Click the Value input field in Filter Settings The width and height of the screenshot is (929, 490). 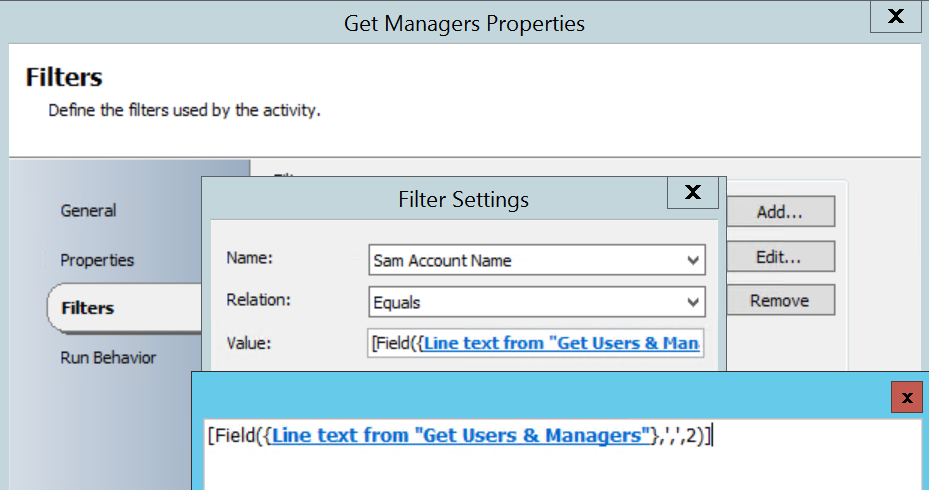[x=536, y=344]
